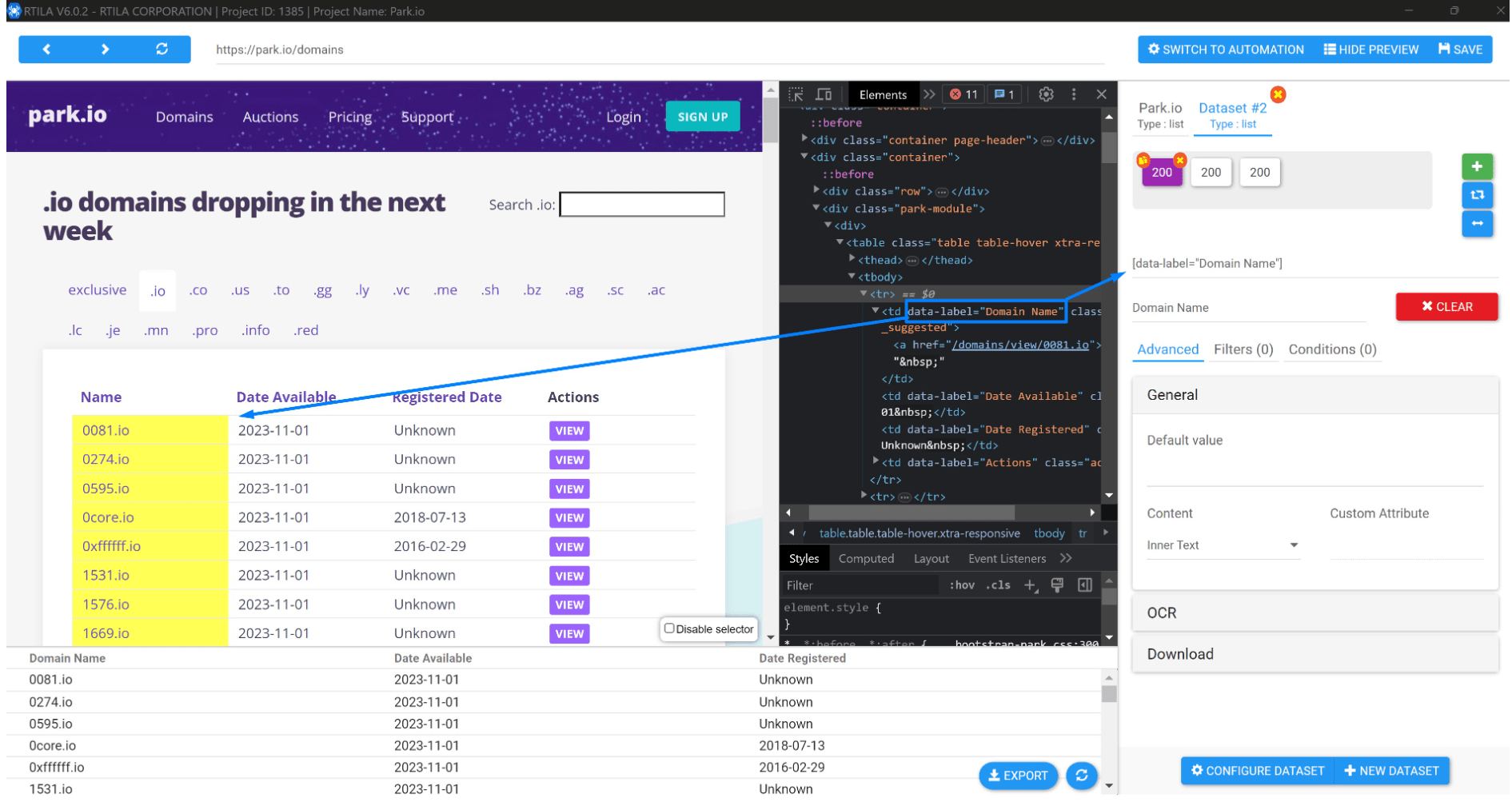The width and height of the screenshot is (1512, 802).
Task: Open the 0xffffff.io domain link
Action: [111, 547]
